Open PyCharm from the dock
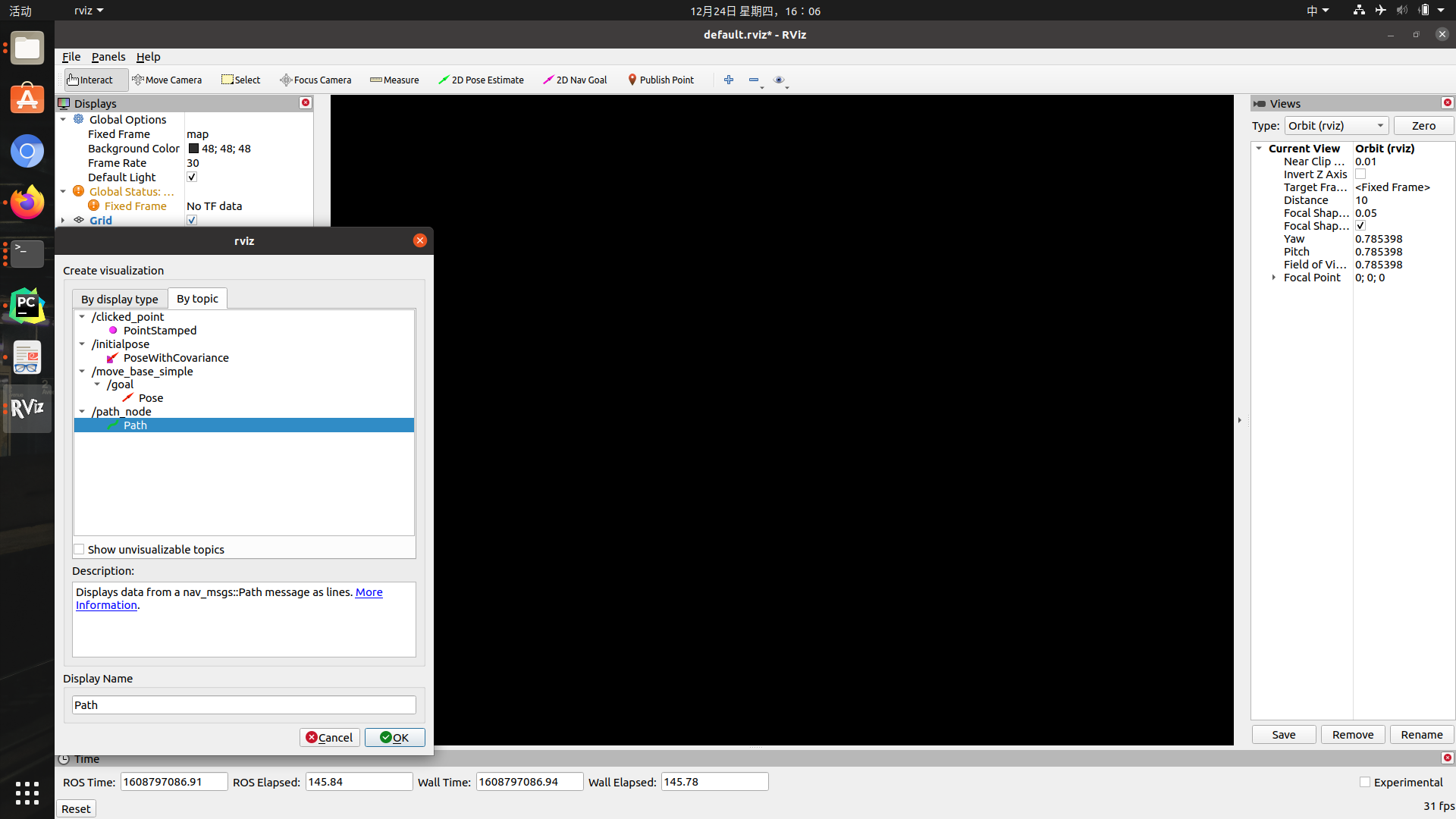This screenshot has height=819, width=1456. pyautogui.click(x=27, y=306)
